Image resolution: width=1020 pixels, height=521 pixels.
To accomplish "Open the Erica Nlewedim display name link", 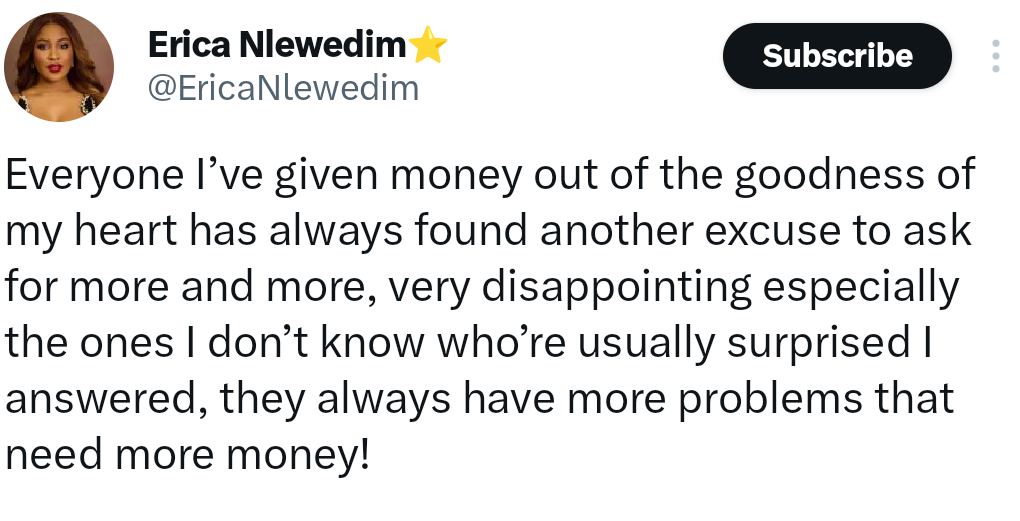I will tap(277, 45).
